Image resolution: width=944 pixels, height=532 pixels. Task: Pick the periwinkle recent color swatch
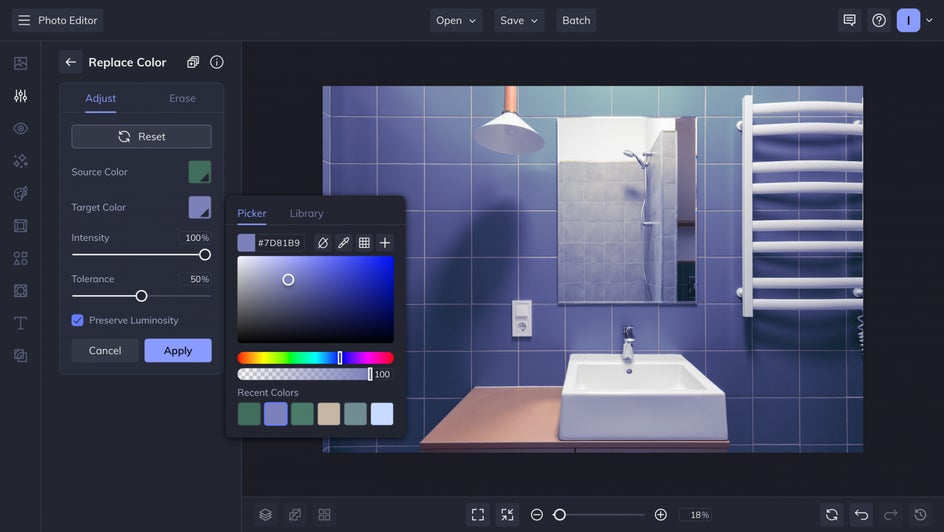(276, 414)
